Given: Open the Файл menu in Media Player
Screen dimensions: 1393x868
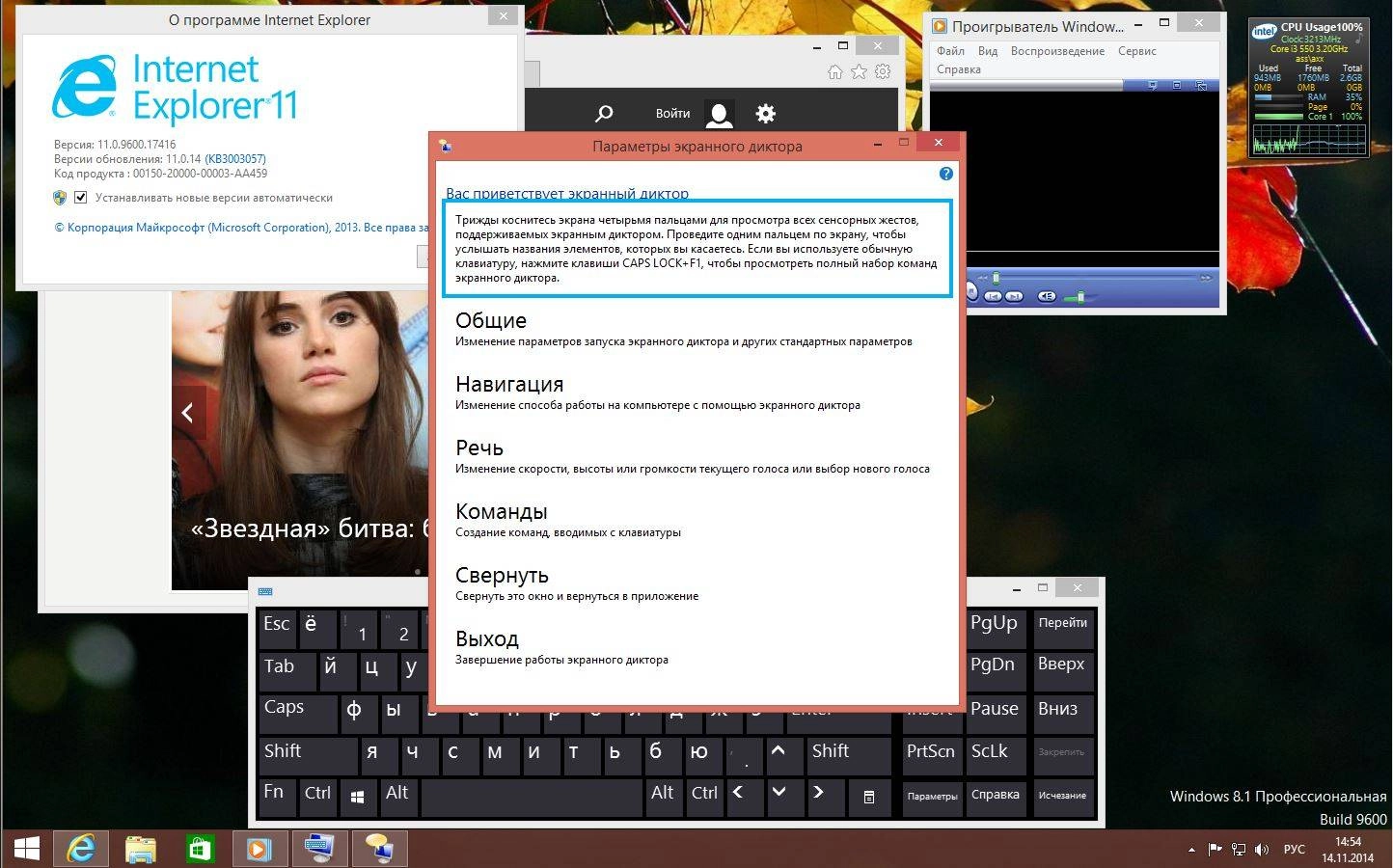Looking at the screenshot, I should click(x=950, y=51).
